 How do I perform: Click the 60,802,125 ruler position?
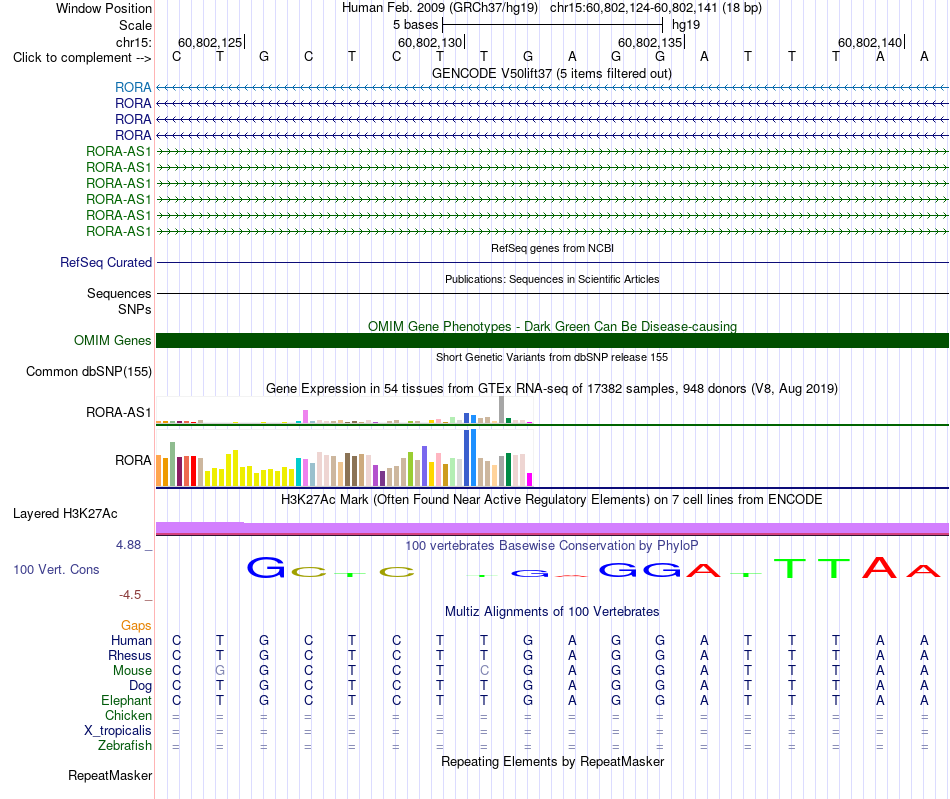coord(210,42)
